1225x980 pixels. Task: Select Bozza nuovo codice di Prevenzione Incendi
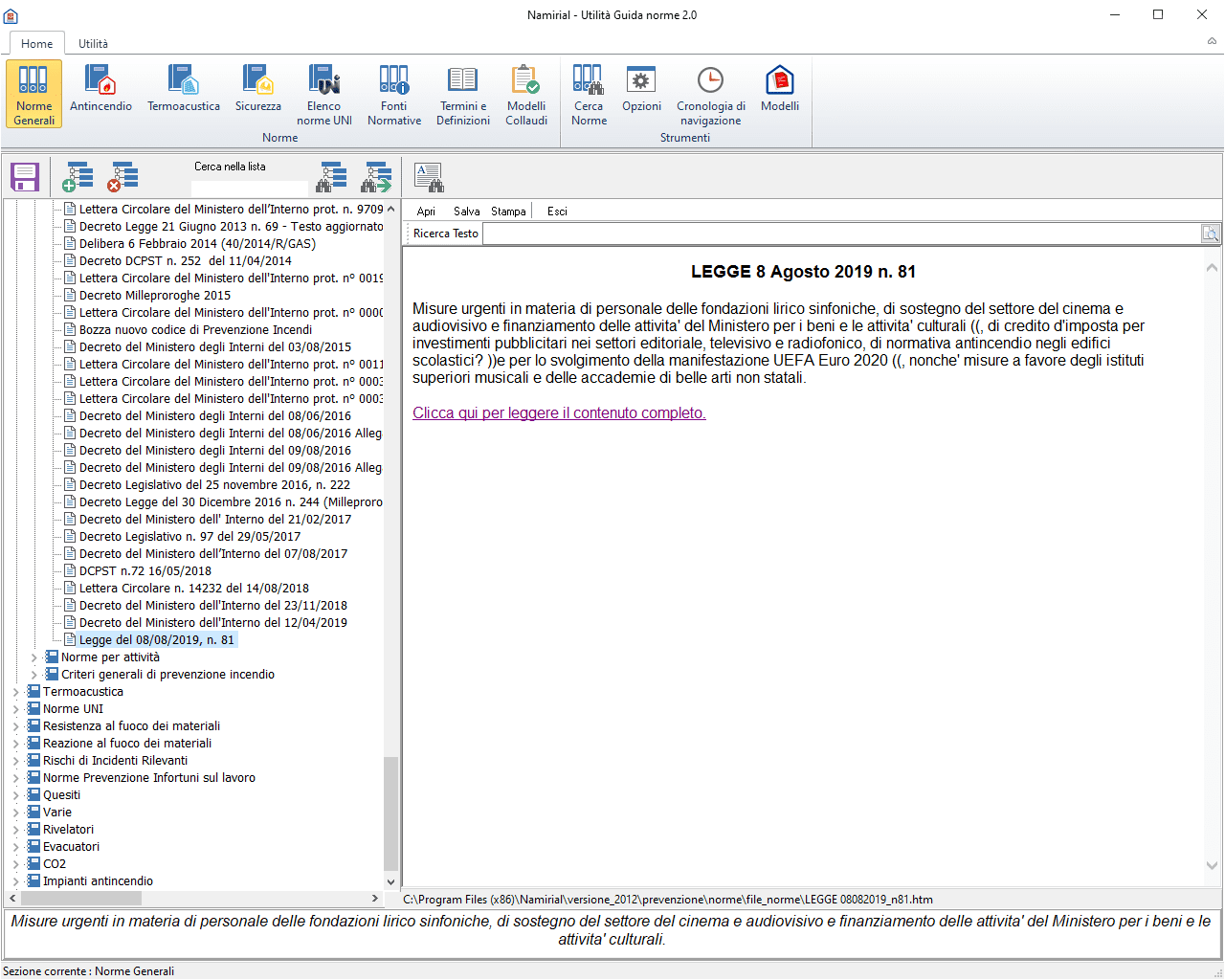tap(195, 330)
